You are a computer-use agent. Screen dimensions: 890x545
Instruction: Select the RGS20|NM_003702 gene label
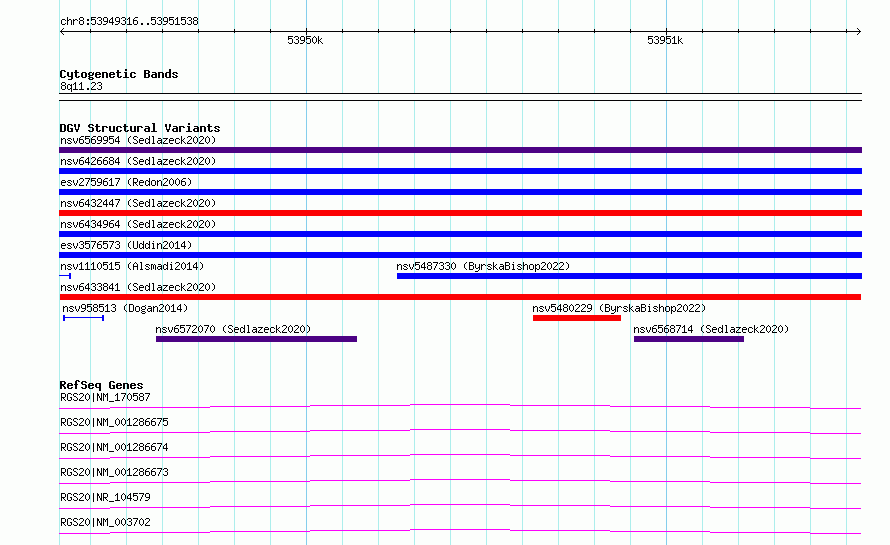105,522
